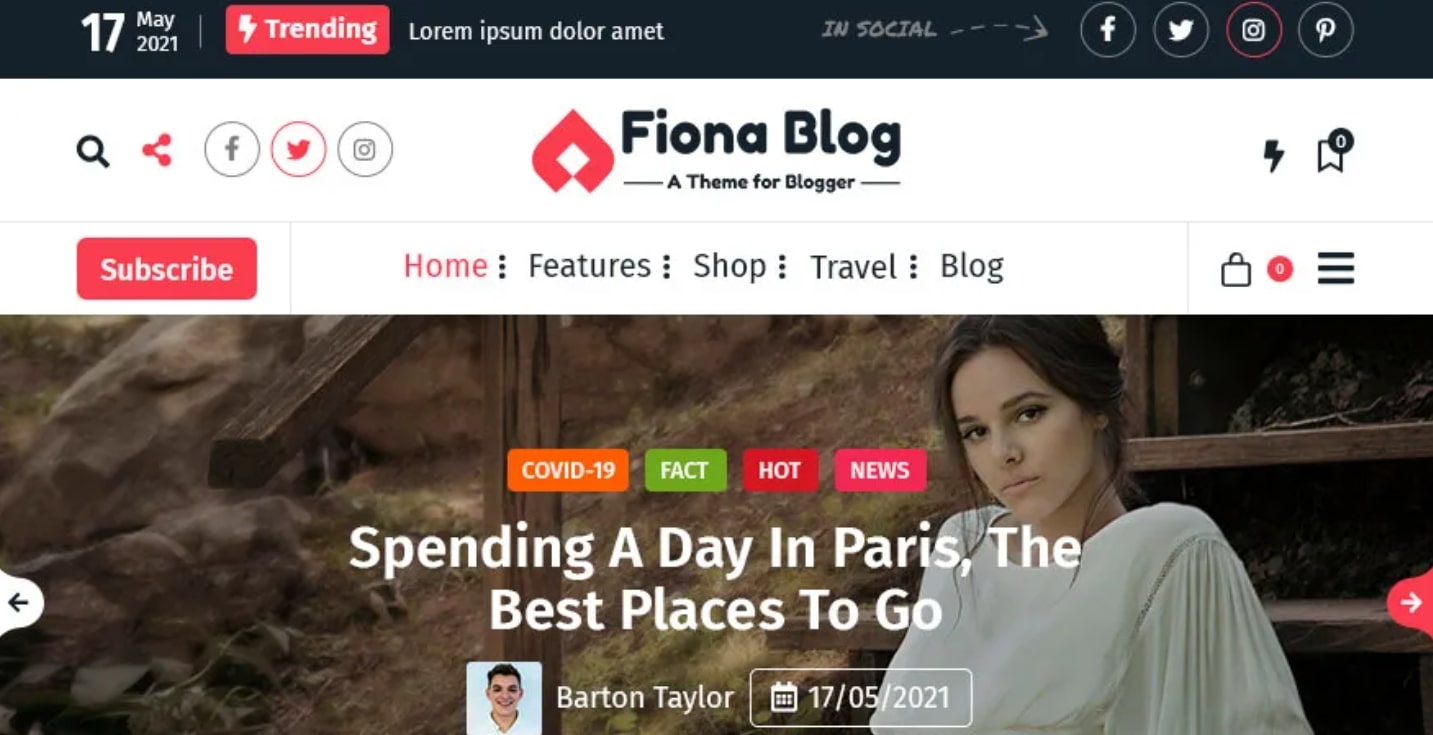The width and height of the screenshot is (1433, 735).
Task: Select the Home menu item
Action: [x=446, y=266]
